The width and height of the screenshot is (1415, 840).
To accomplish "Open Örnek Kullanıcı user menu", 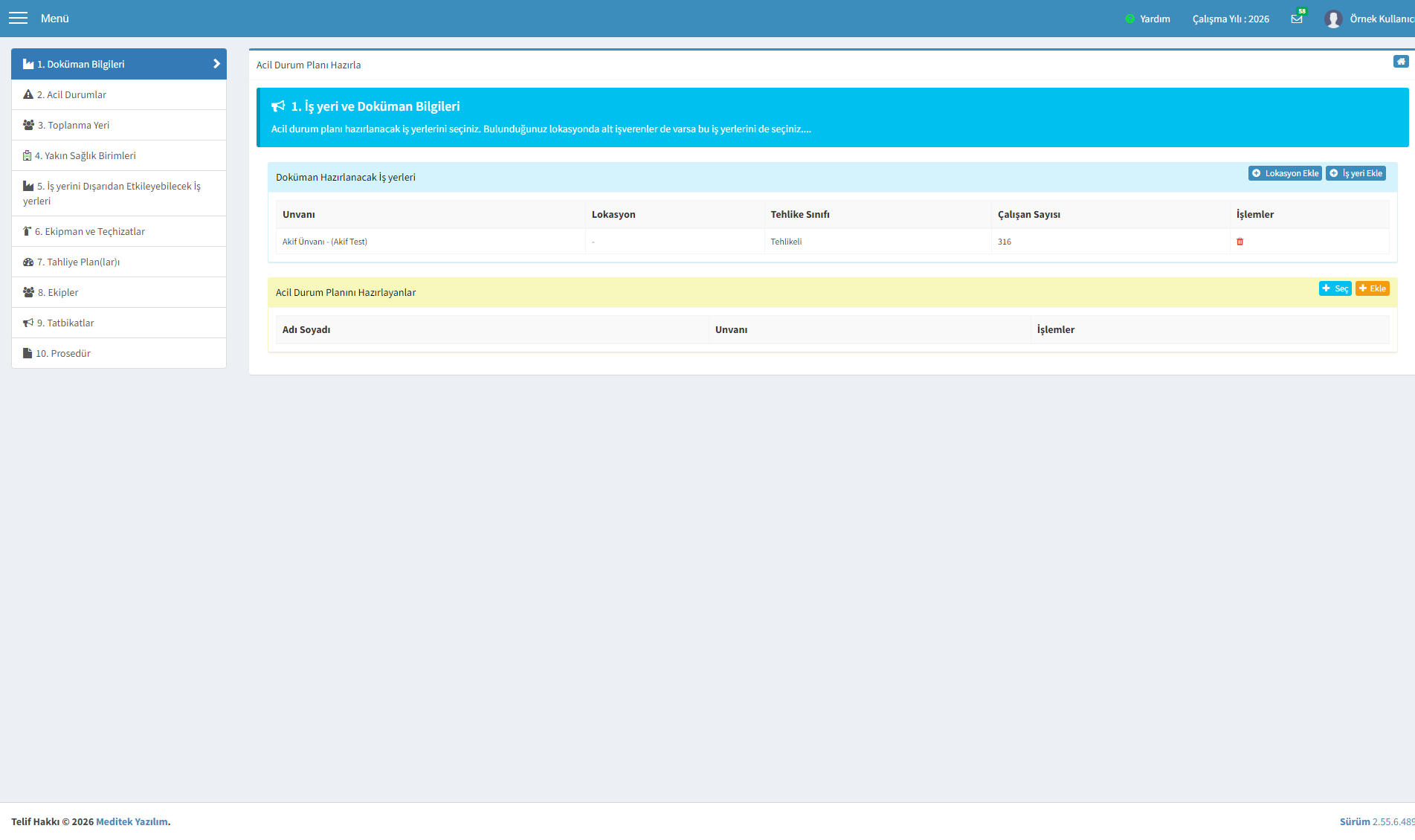I will pos(1382,19).
